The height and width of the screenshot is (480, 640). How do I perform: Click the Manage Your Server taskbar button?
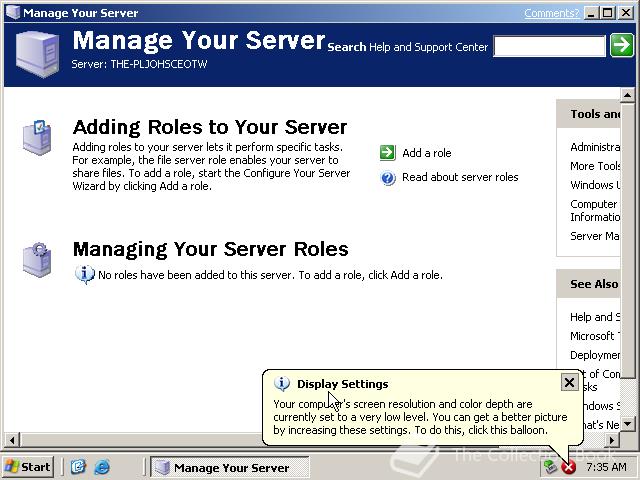coord(230,467)
